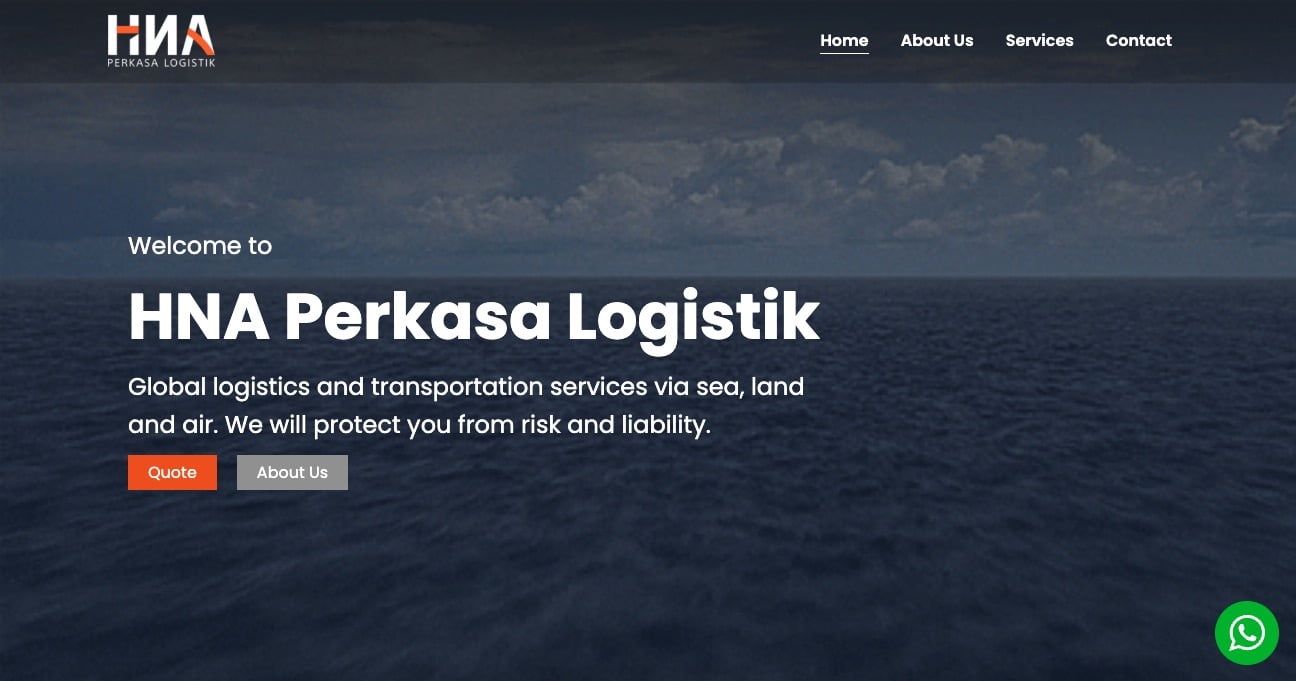Click the PERKASA LOGISTIK tagline under the logo
This screenshot has height=681, width=1296.
coord(161,62)
